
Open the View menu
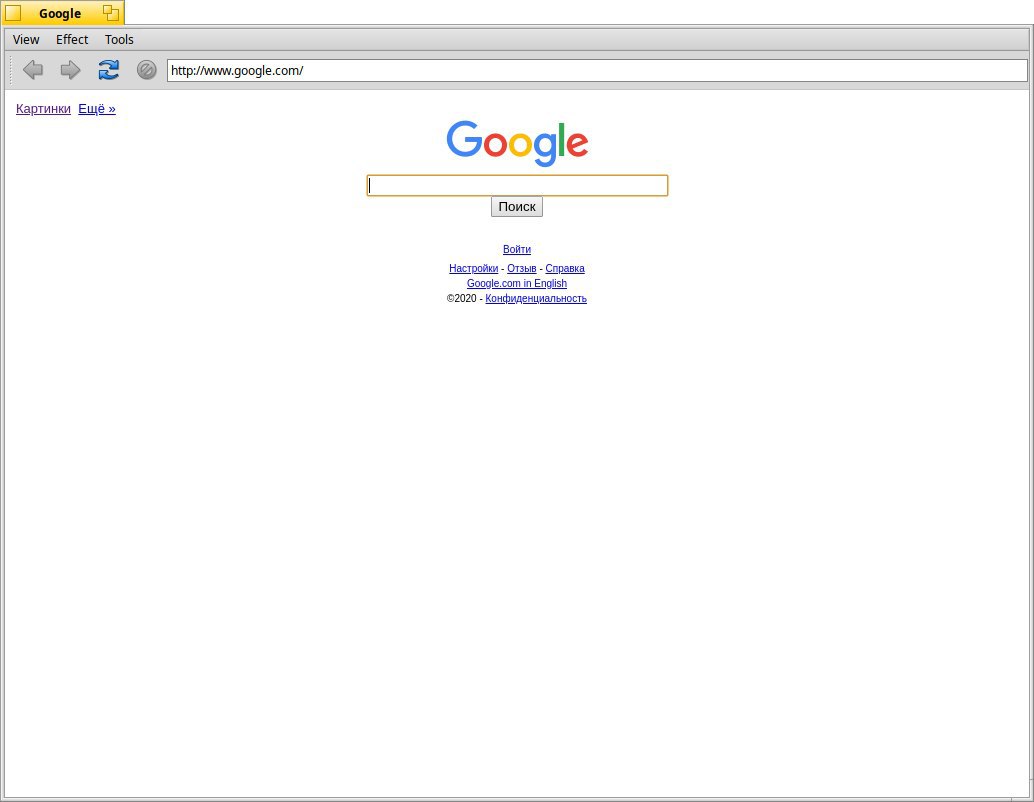click(x=26, y=40)
